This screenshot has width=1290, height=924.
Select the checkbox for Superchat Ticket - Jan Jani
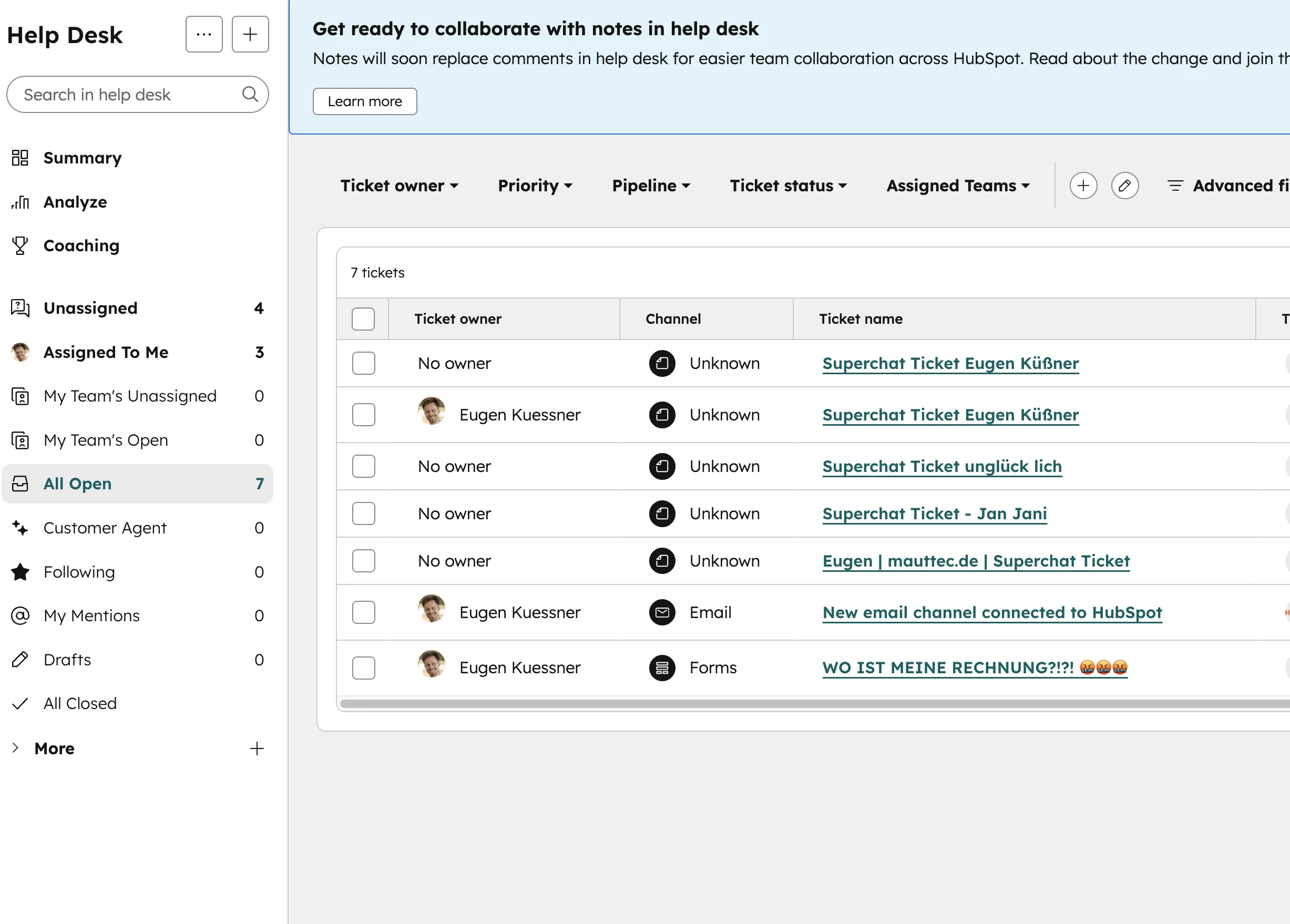pos(363,514)
